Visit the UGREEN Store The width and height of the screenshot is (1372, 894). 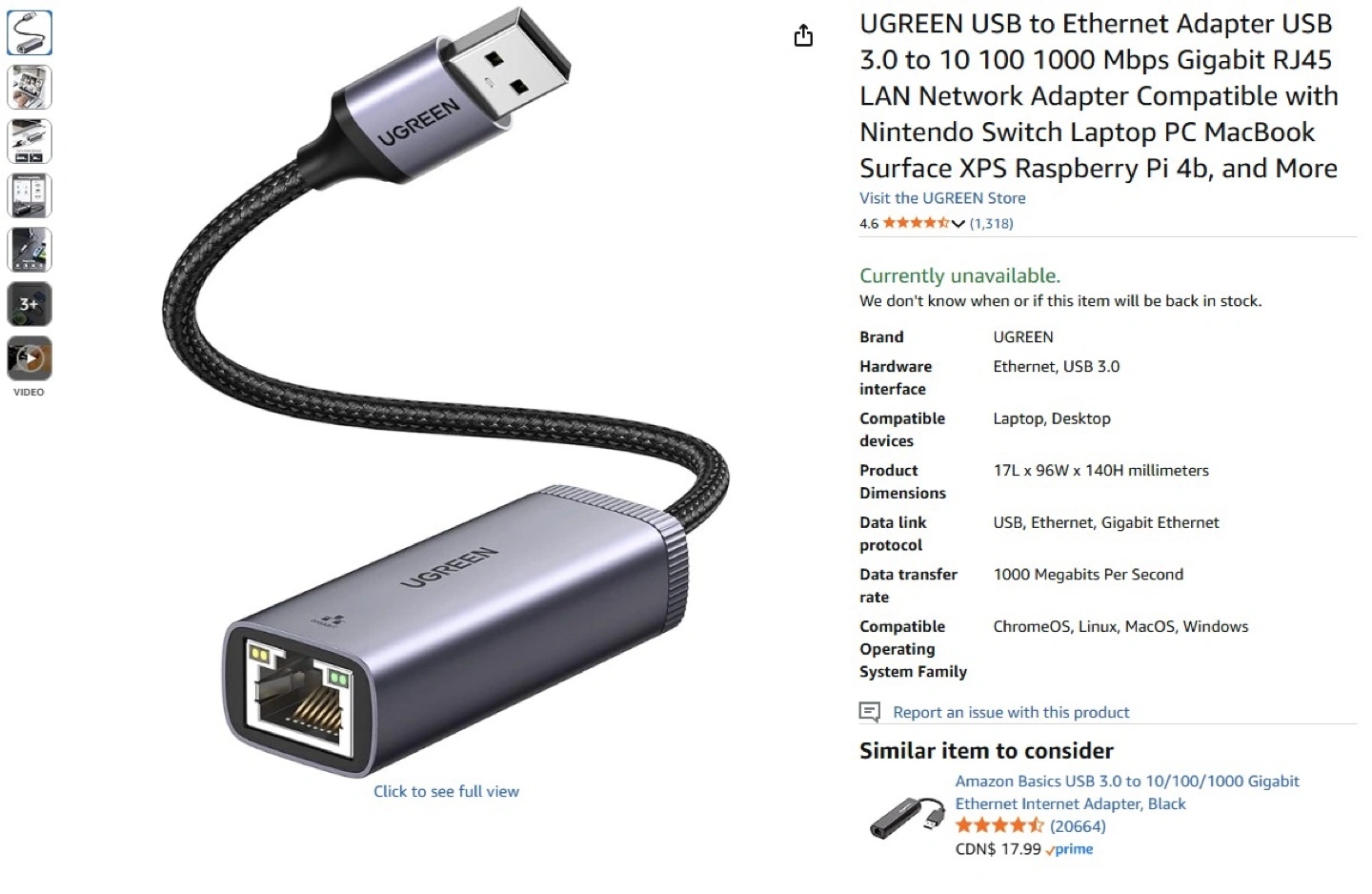tap(942, 198)
